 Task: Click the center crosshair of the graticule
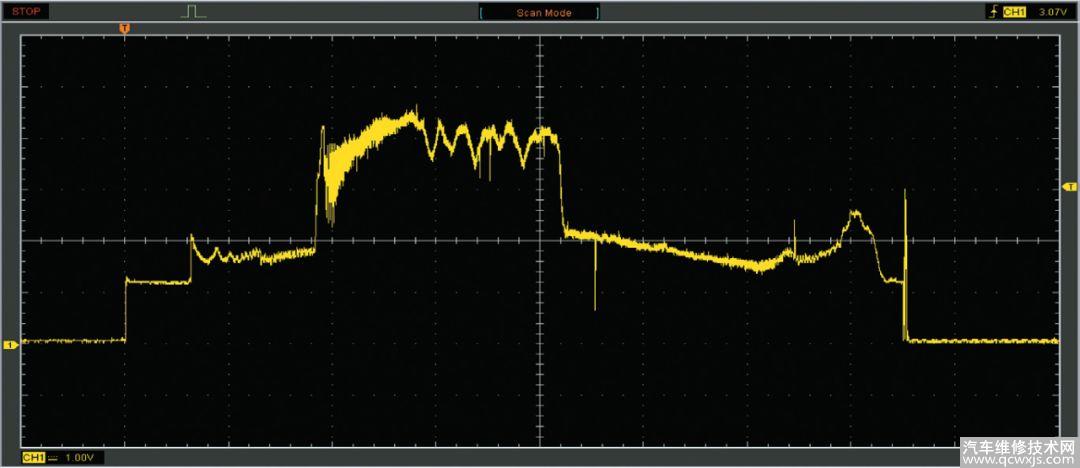(540, 240)
